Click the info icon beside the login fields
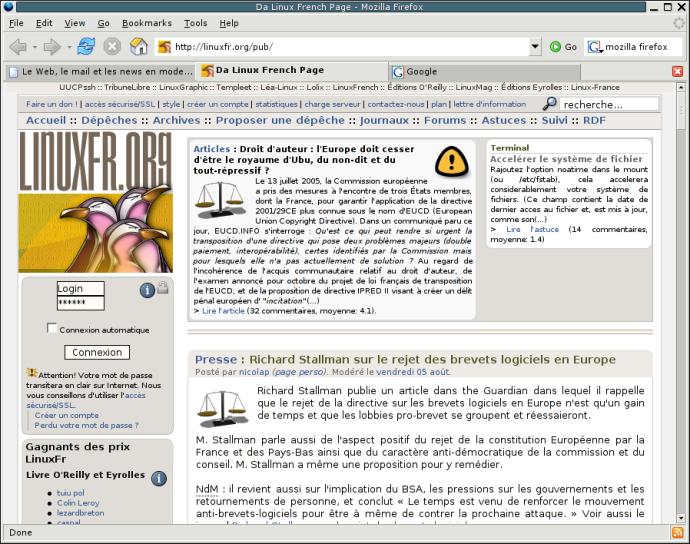 tap(147, 290)
